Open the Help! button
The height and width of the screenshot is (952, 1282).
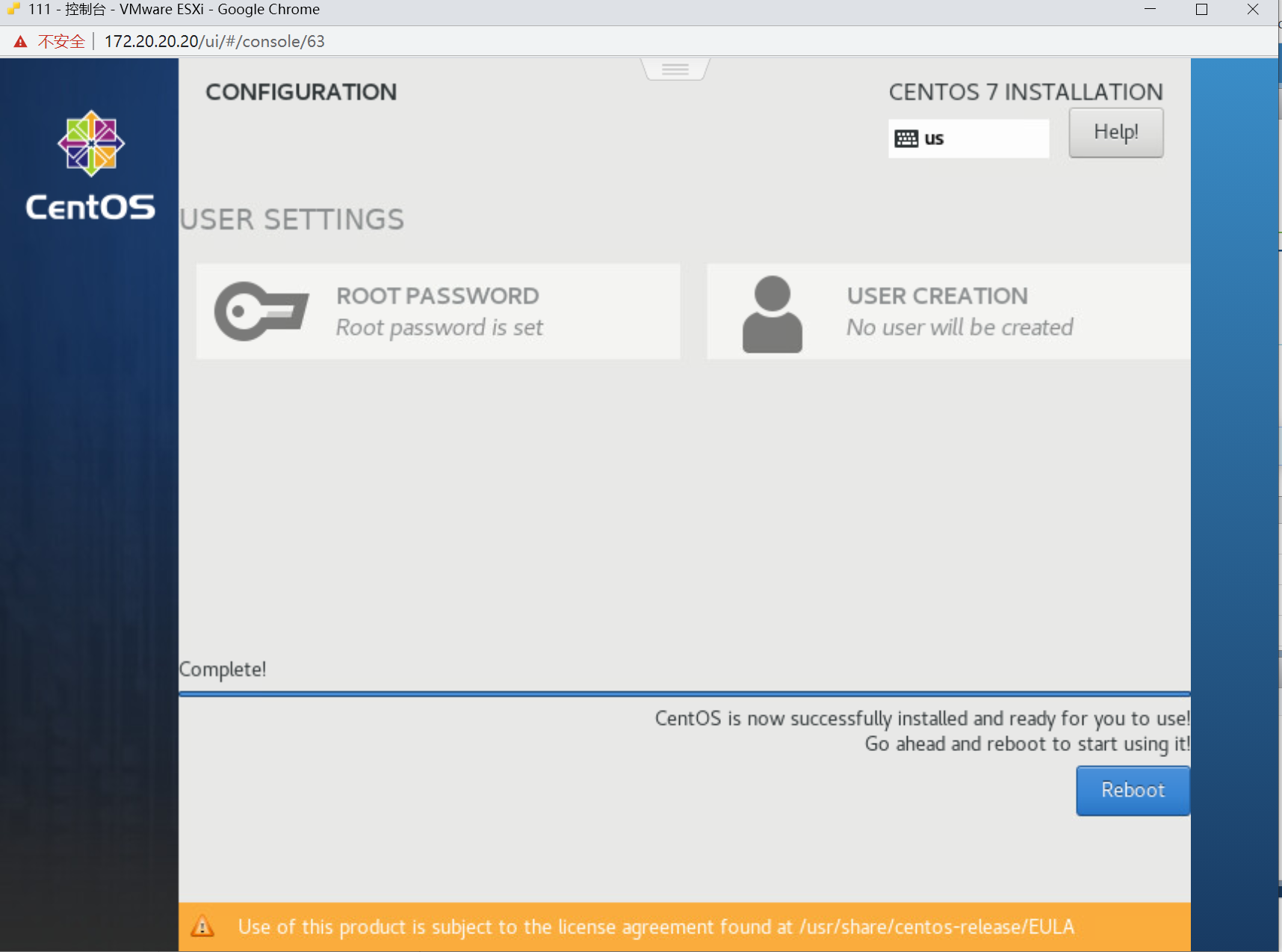(x=1115, y=132)
